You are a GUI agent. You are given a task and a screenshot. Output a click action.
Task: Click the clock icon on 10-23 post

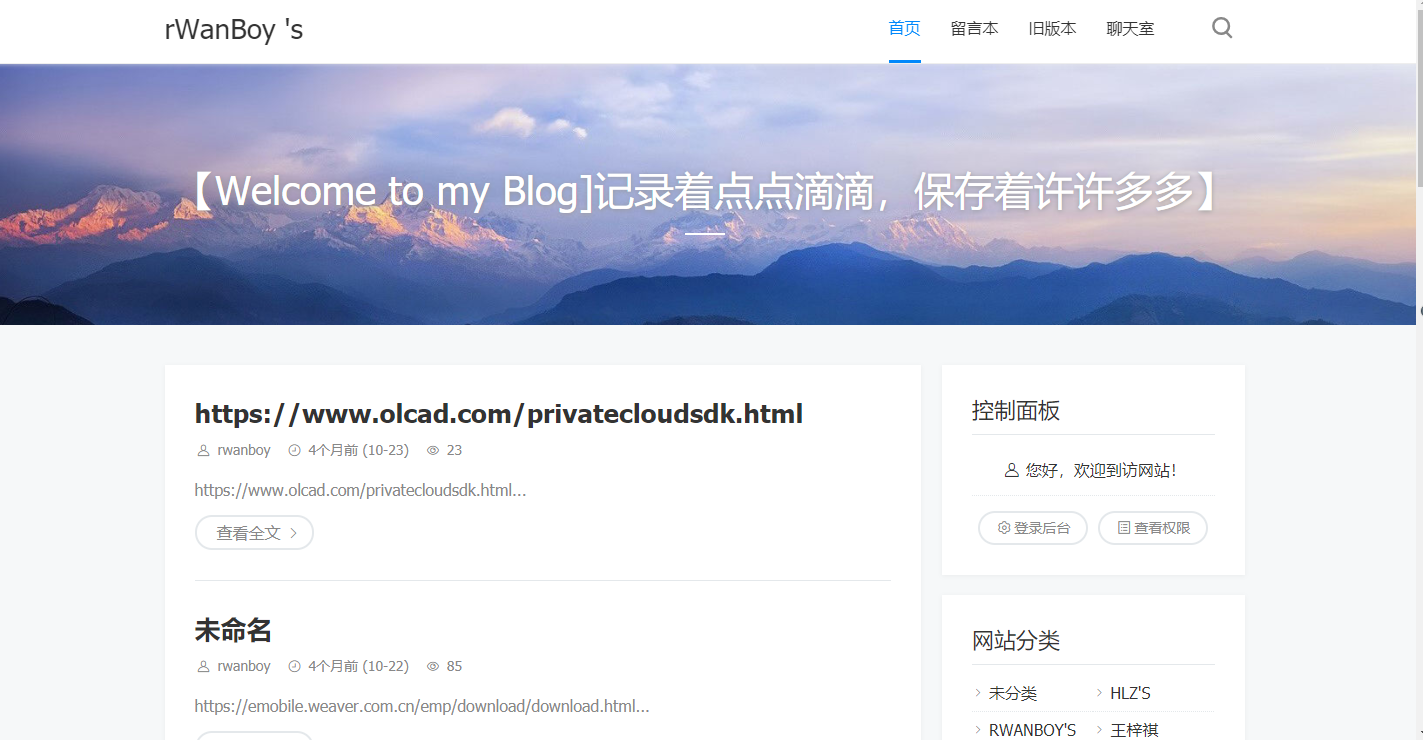point(294,450)
